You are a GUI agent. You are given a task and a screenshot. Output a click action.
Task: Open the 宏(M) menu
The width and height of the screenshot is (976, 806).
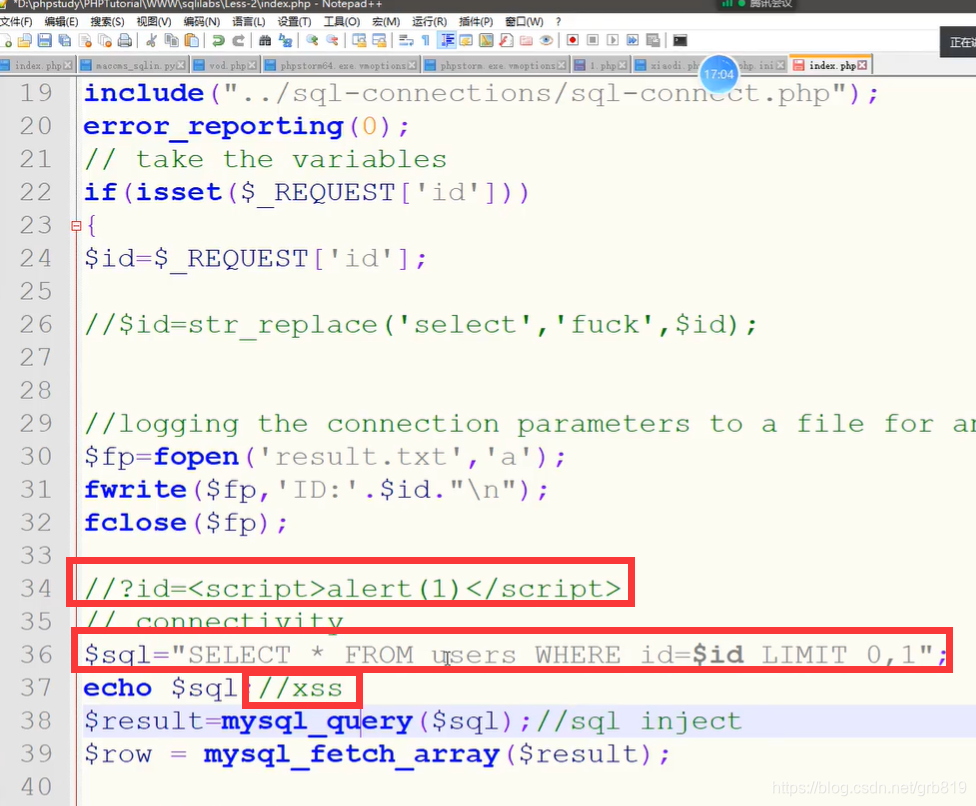click(386, 22)
